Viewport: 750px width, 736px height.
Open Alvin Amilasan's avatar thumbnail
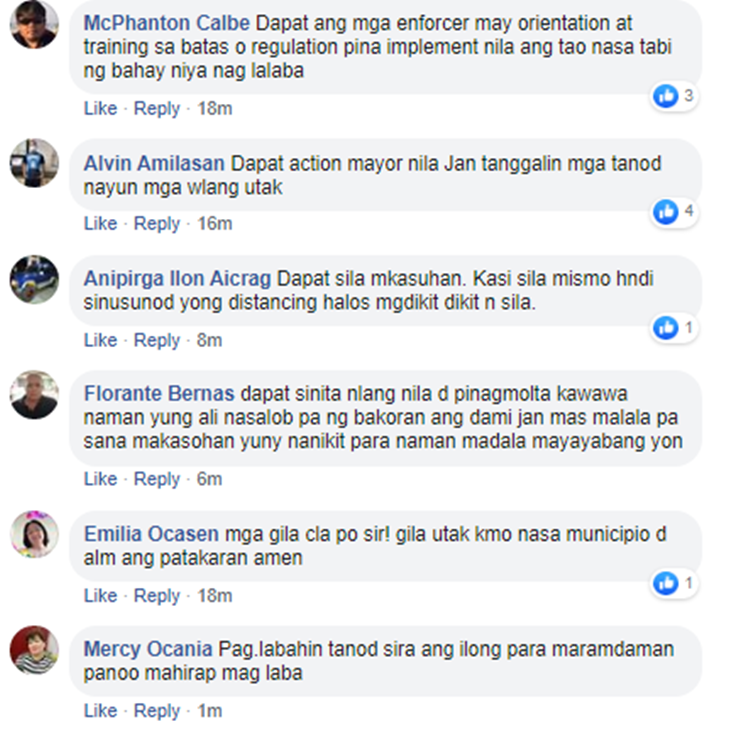tap(34, 163)
